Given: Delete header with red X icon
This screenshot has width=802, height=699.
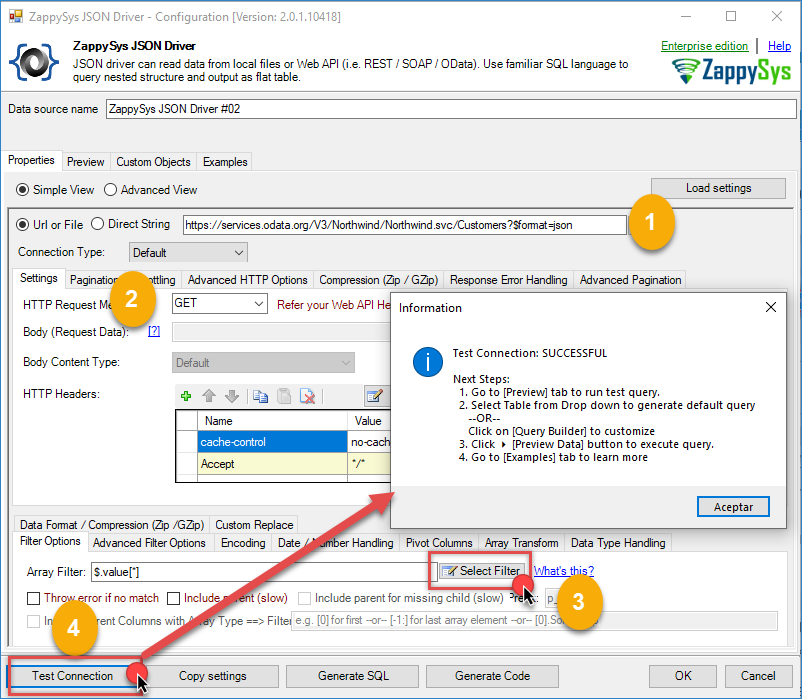Looking at the screenshot, I should coord(307,396).
